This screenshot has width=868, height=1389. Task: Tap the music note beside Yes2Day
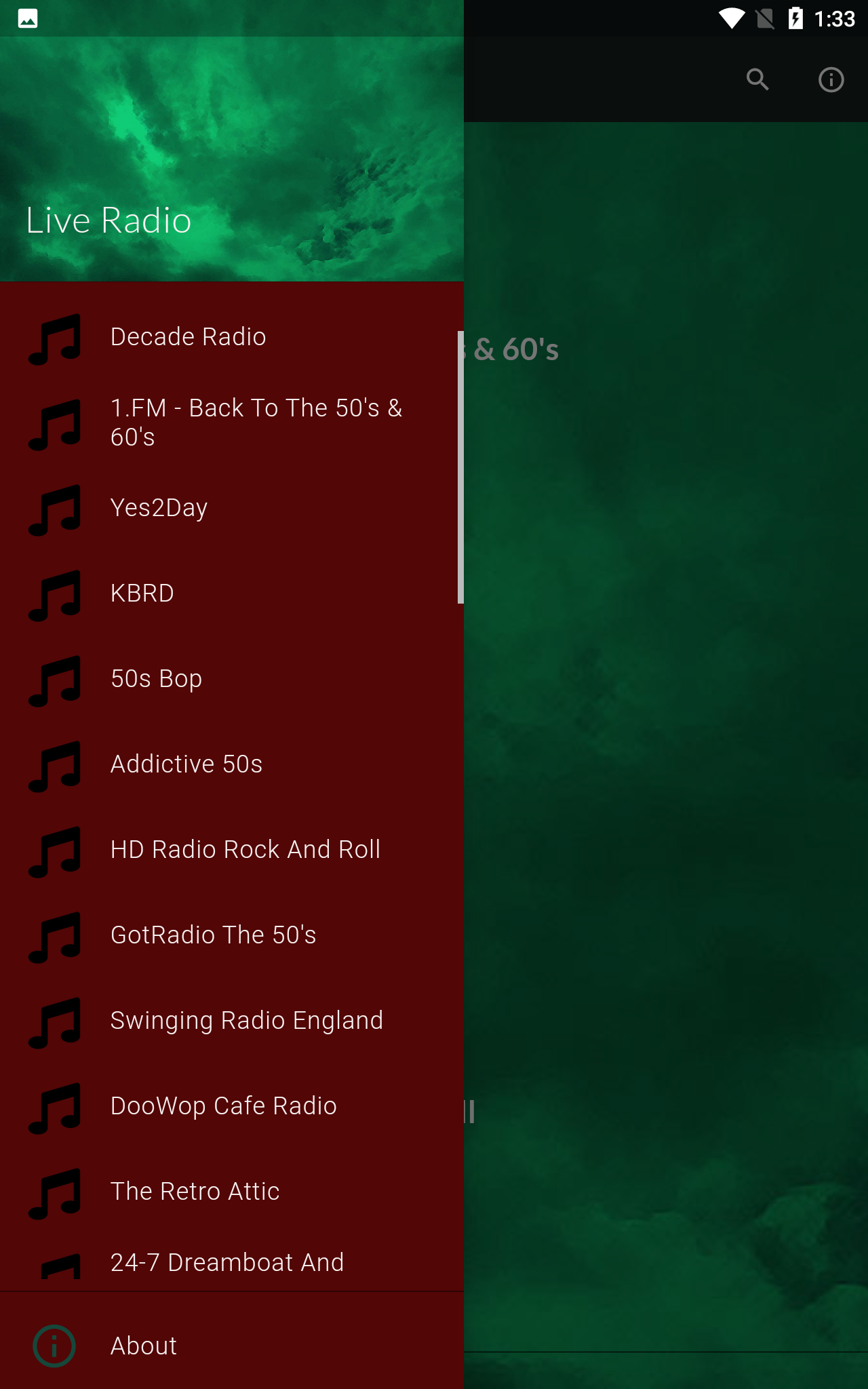pyautogui.click(x=54, y=509)
